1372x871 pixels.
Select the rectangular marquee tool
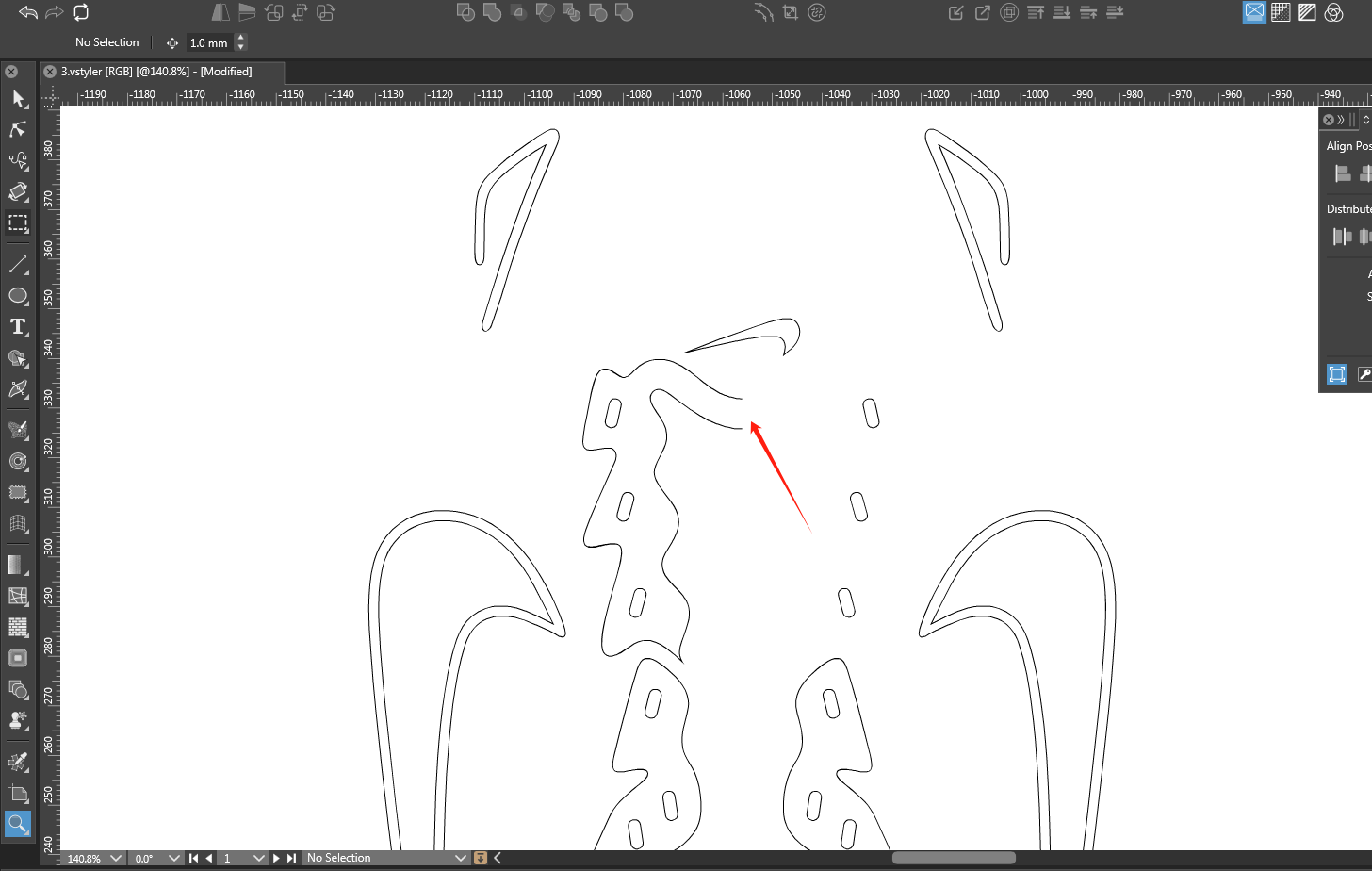18,223
